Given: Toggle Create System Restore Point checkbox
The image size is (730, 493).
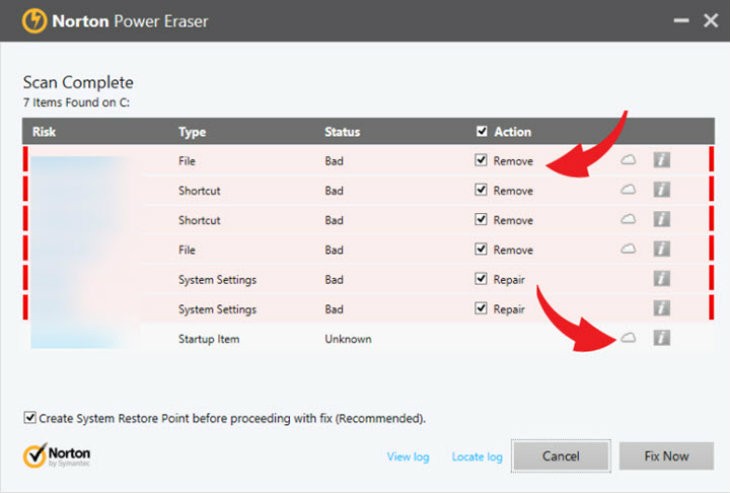Looking at the screenshot, I should click(30, 417).
